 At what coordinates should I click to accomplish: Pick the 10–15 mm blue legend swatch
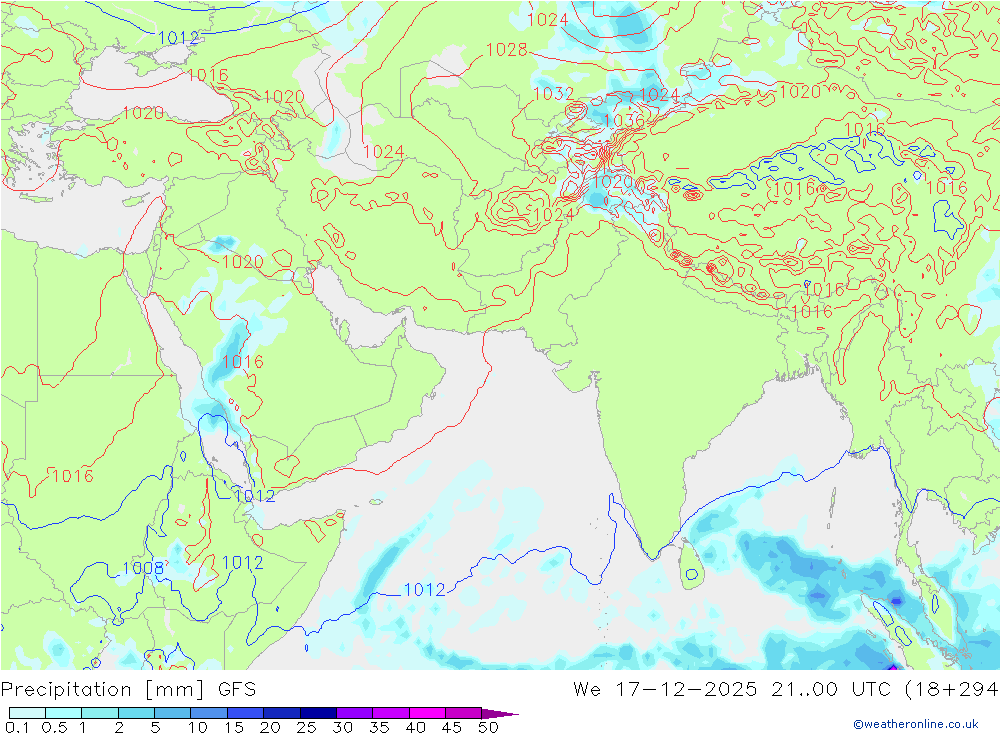pyautogui.click(x=209, y=713)
